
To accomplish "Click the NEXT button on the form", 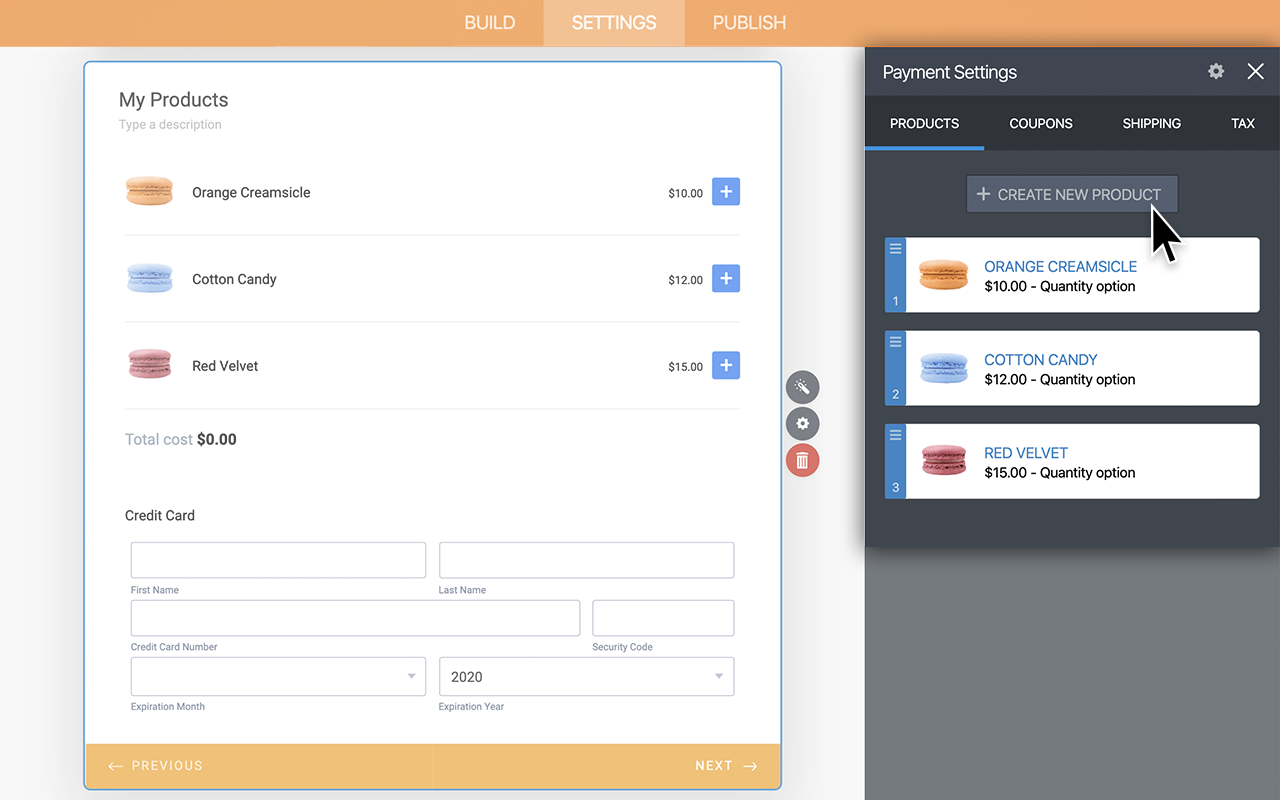I will [712, 765].
